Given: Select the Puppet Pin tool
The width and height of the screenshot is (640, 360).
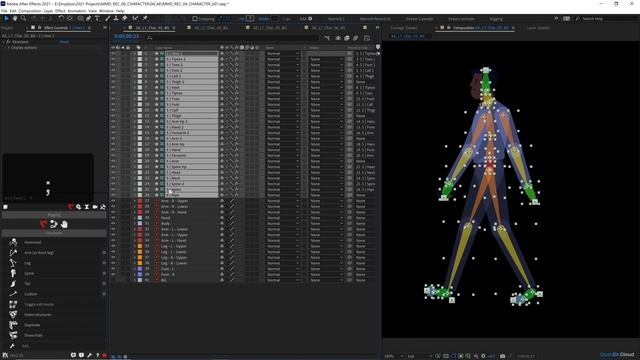Looking at the screenshot, I should pos(145,18).
